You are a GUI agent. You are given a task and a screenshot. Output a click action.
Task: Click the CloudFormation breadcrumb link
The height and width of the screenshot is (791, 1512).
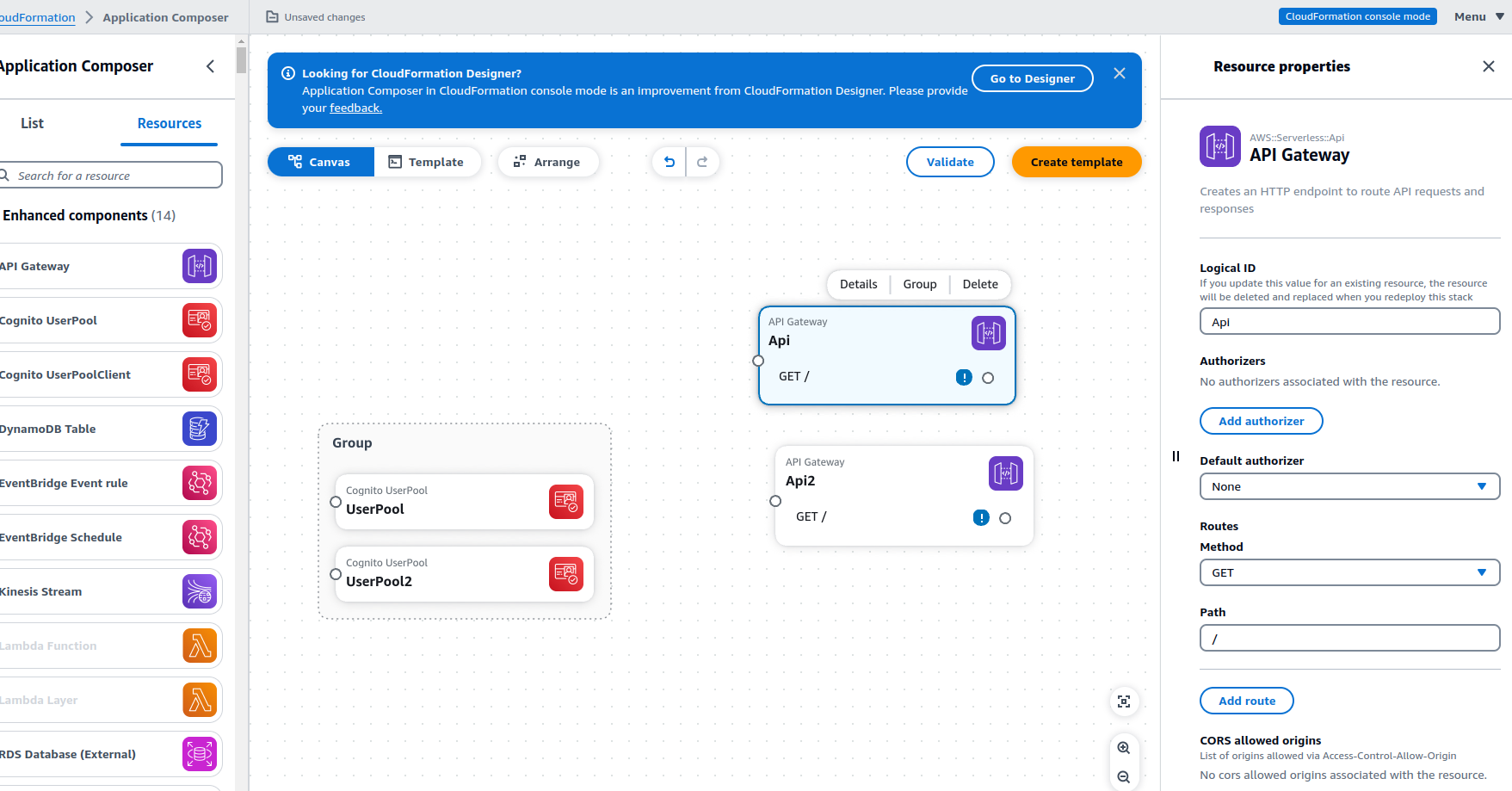point(37,17)
